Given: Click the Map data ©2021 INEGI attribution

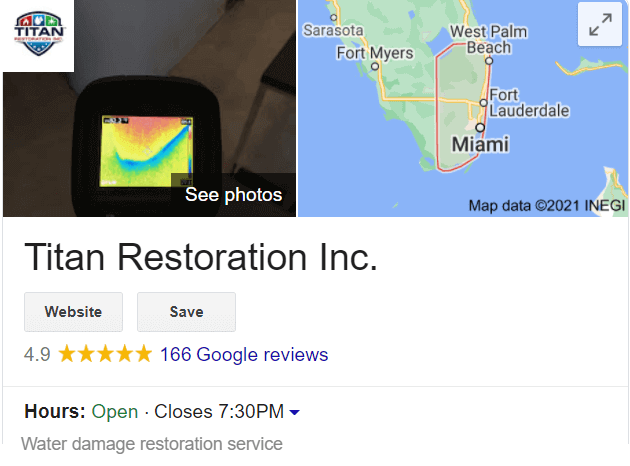Looking at the screenshot, I should 546,206.
